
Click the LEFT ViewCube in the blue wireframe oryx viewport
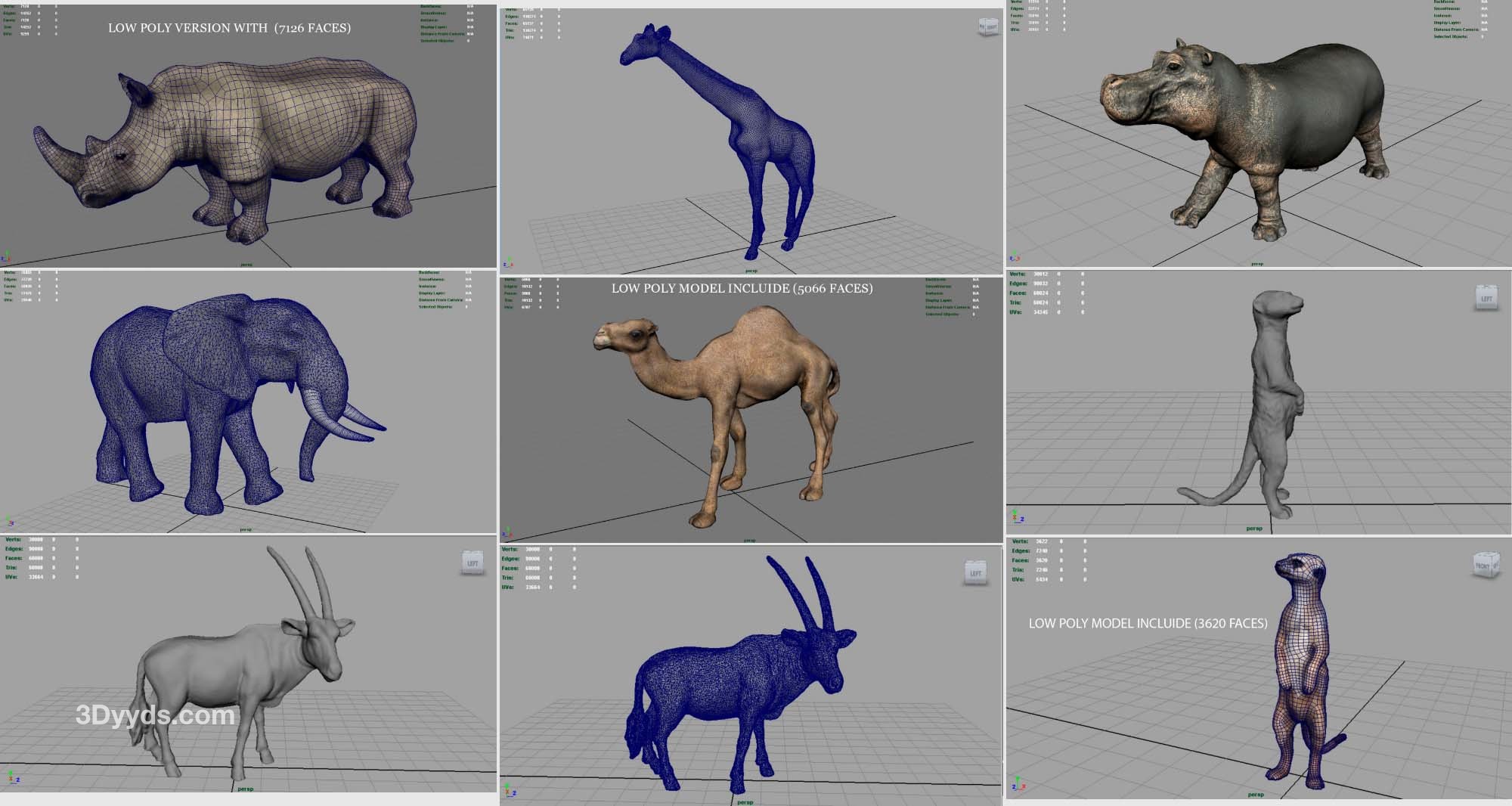click(975, 572)
